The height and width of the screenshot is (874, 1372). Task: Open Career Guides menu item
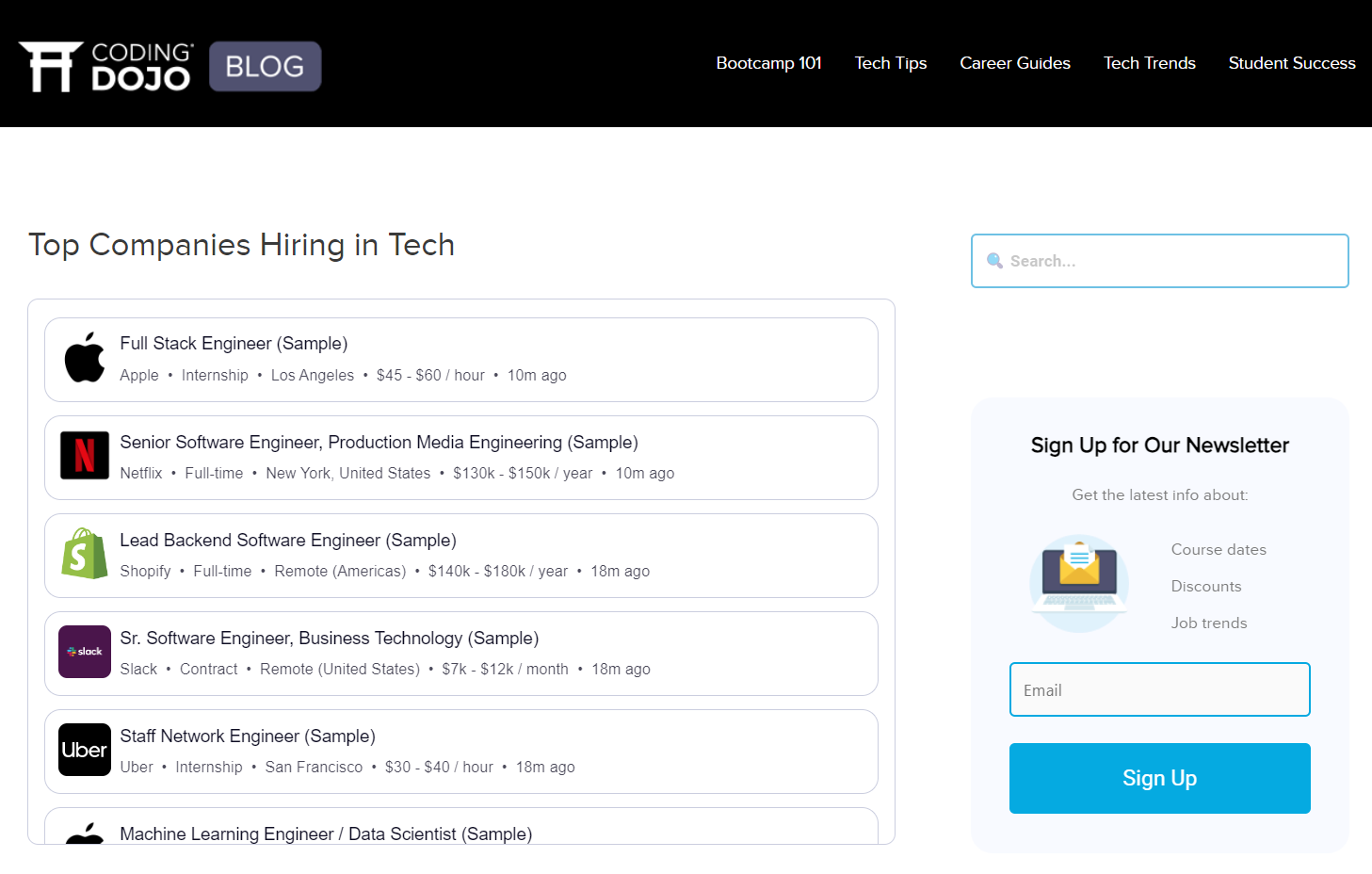click(x=1015, y=63)
